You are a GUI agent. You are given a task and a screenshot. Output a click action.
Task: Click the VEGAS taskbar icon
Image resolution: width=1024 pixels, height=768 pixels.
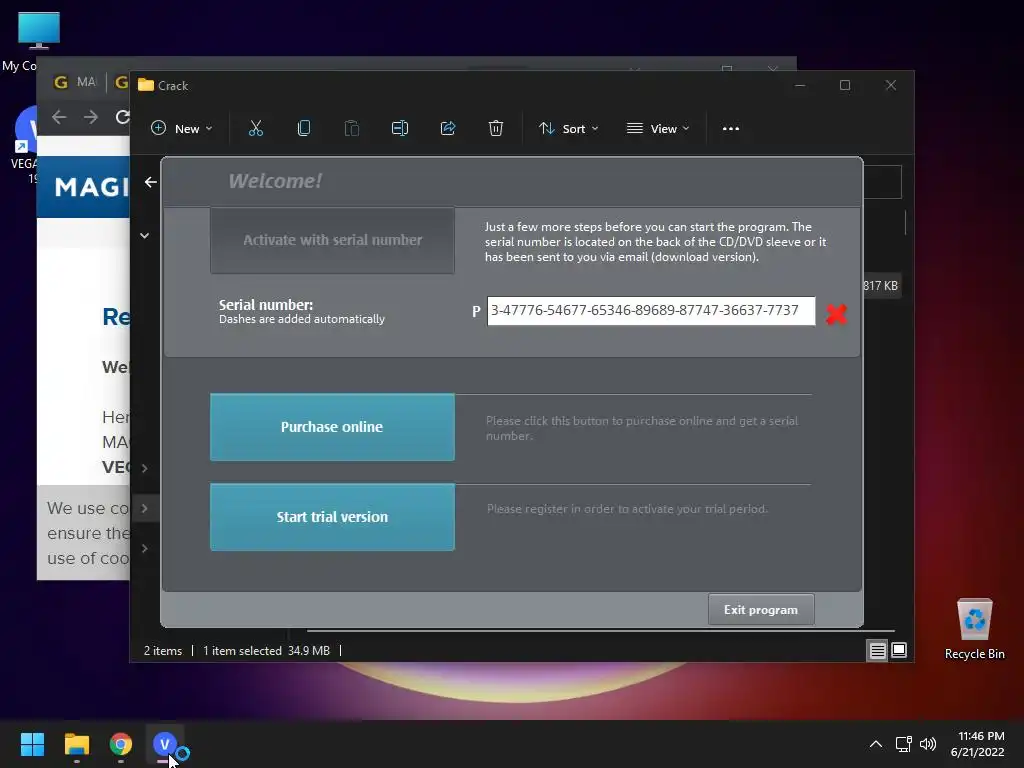click(165, 744)
